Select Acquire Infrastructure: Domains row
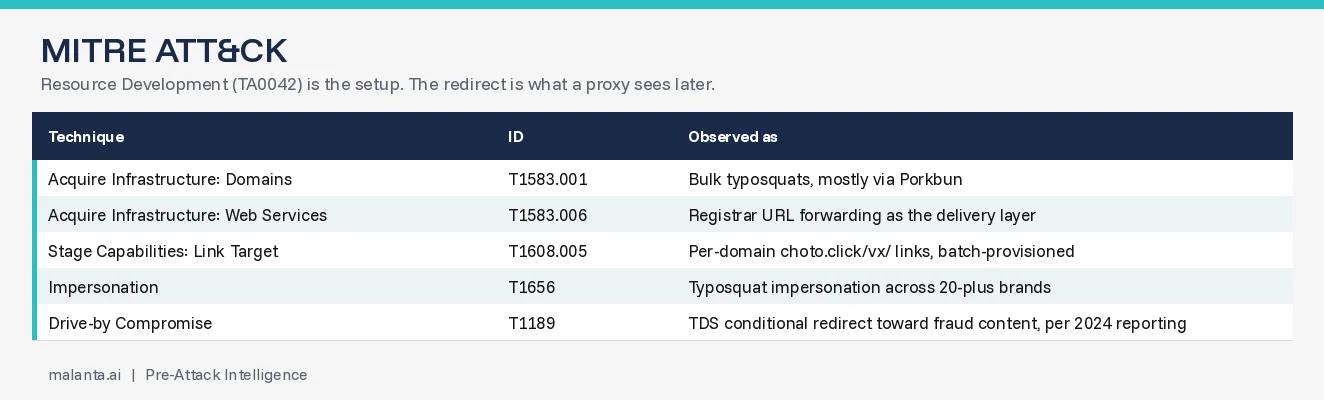This screenshot has width=1324, height=400. point(662,179)
